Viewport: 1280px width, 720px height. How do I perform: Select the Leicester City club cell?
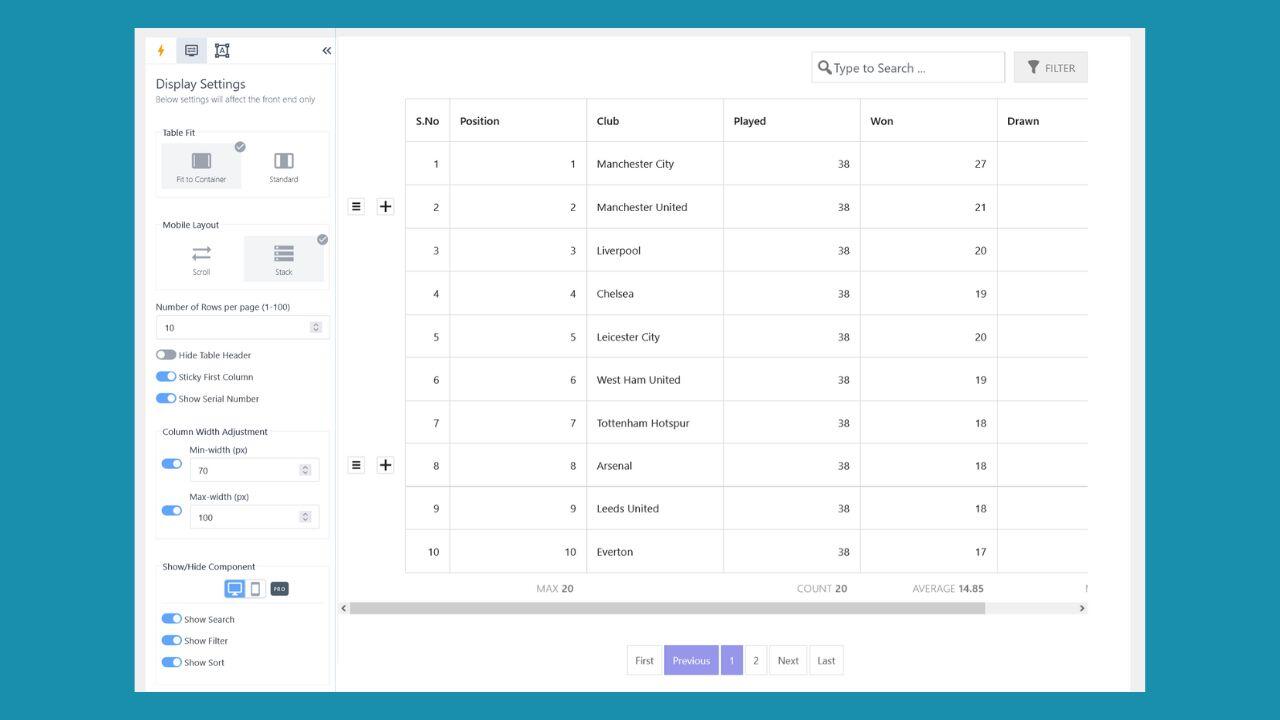[x=655, y=337]
